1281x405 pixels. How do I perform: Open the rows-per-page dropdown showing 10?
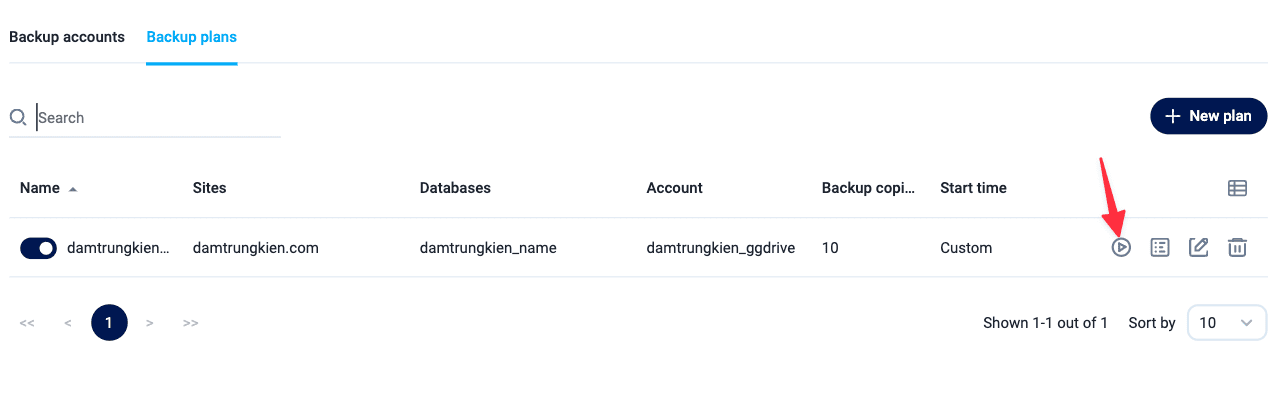click(1226, 323)
